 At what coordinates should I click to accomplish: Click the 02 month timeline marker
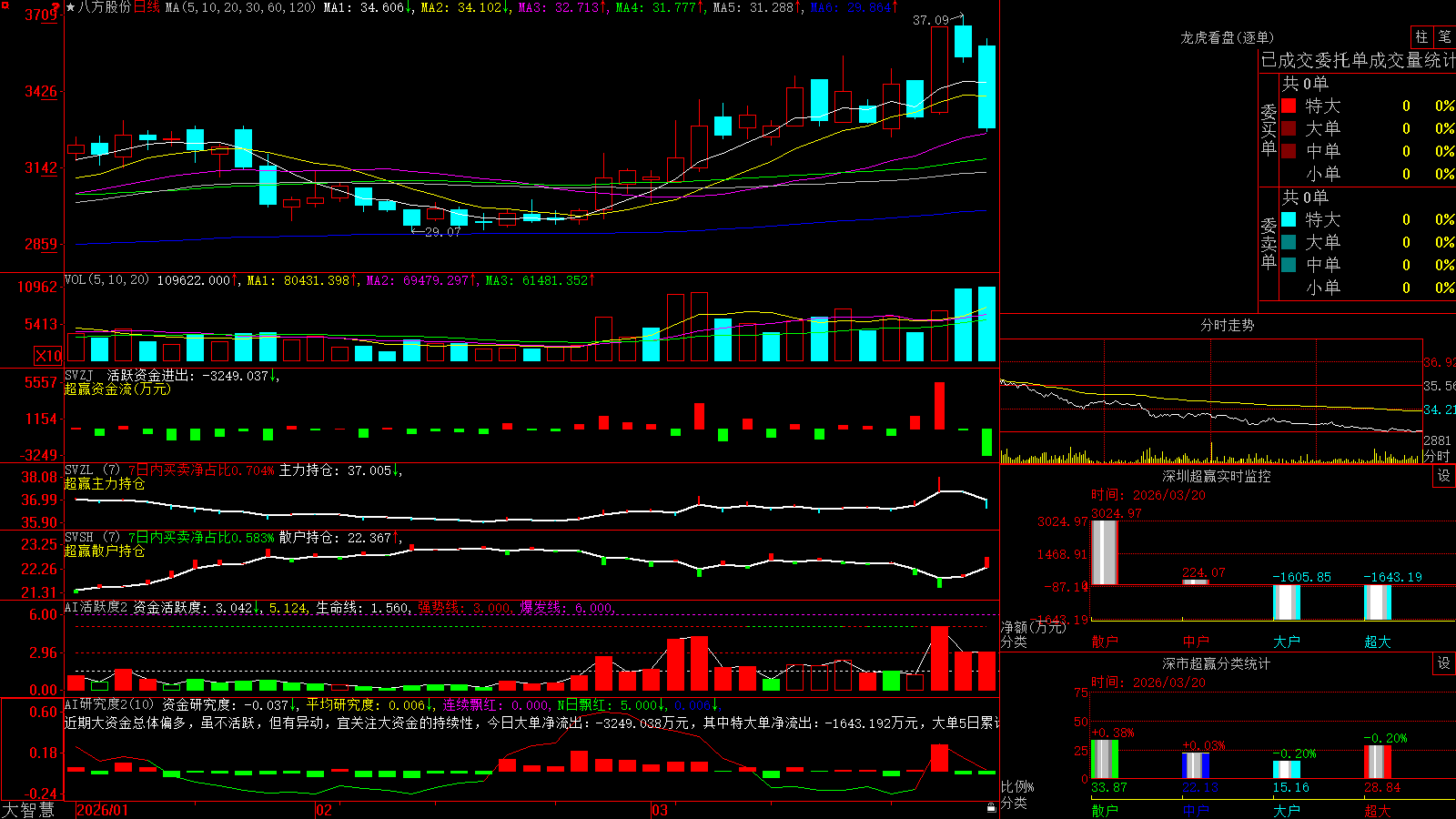(324, 810)
